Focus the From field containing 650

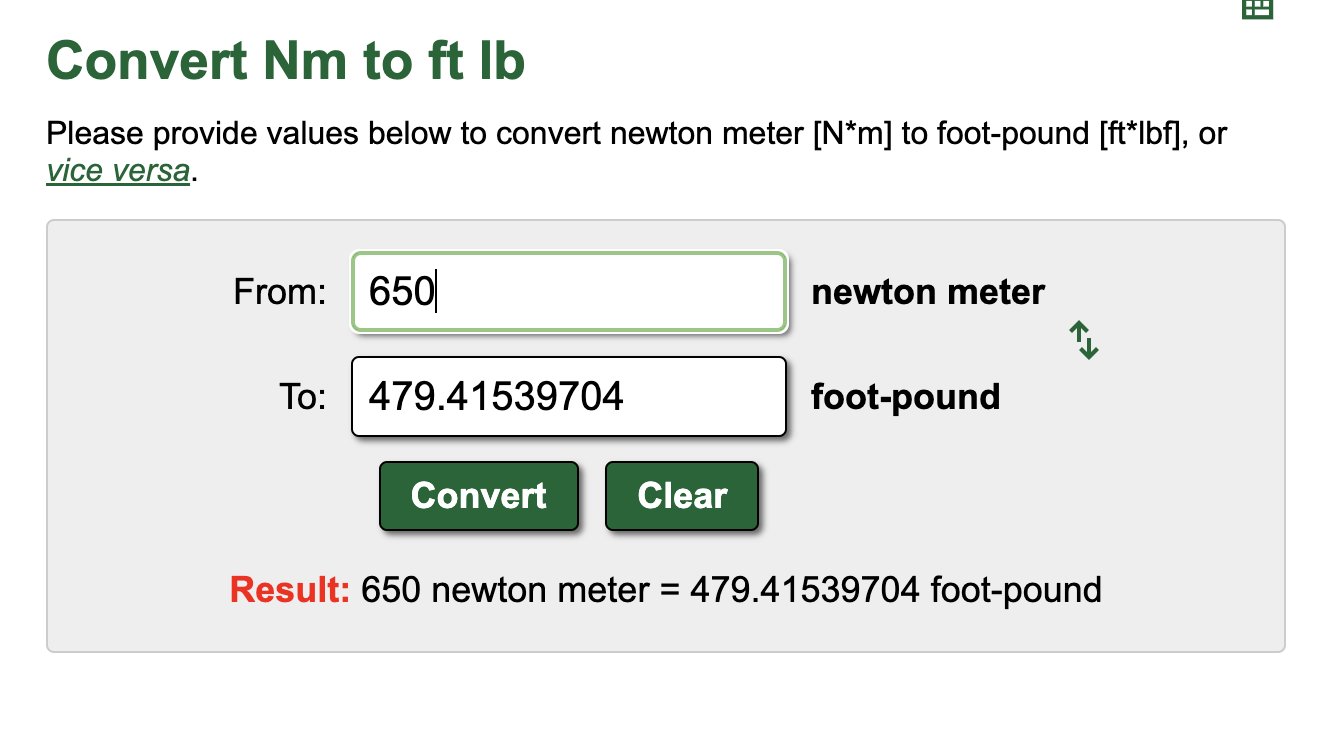click(x=568, y=292)
